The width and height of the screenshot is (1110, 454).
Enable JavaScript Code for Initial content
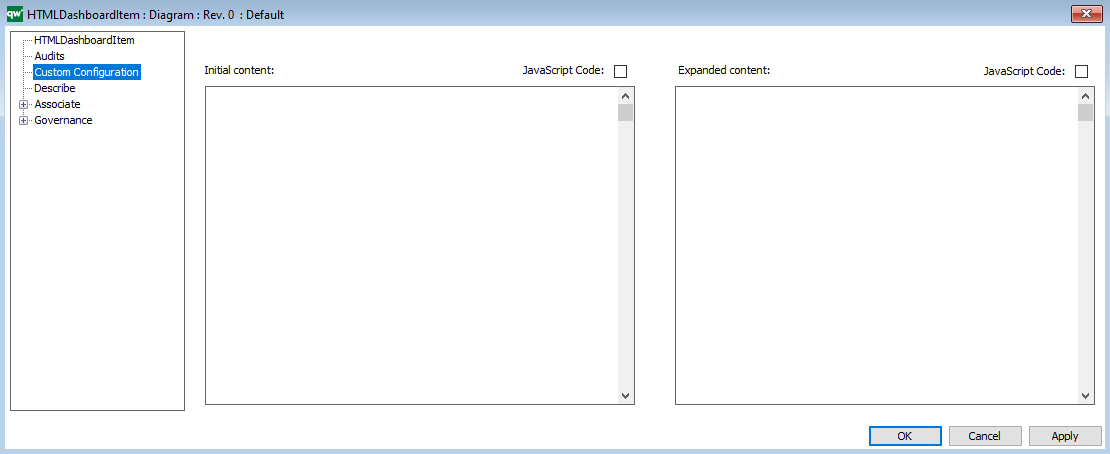pyautogui.click(x=620, y=71)
